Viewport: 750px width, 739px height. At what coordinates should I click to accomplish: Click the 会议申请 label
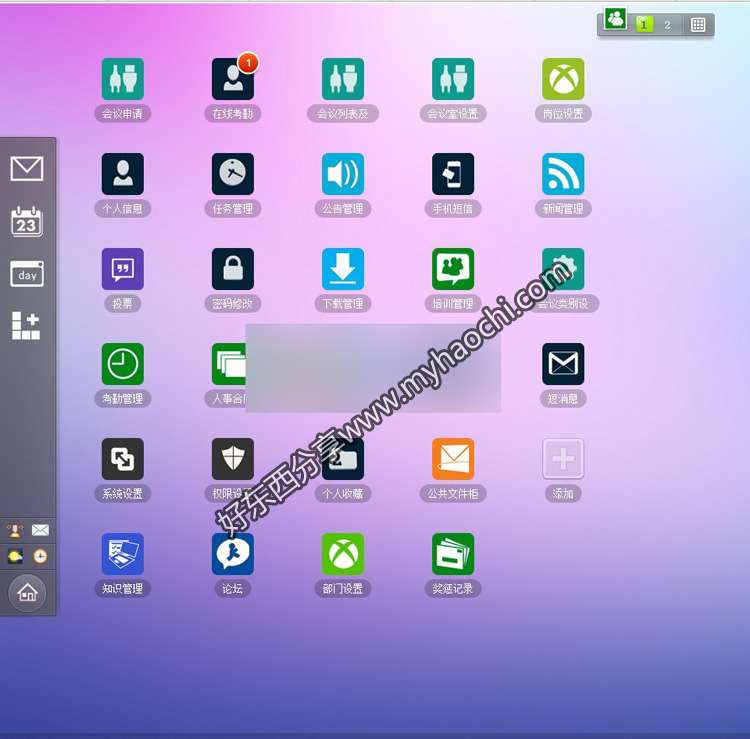point(122,114)
